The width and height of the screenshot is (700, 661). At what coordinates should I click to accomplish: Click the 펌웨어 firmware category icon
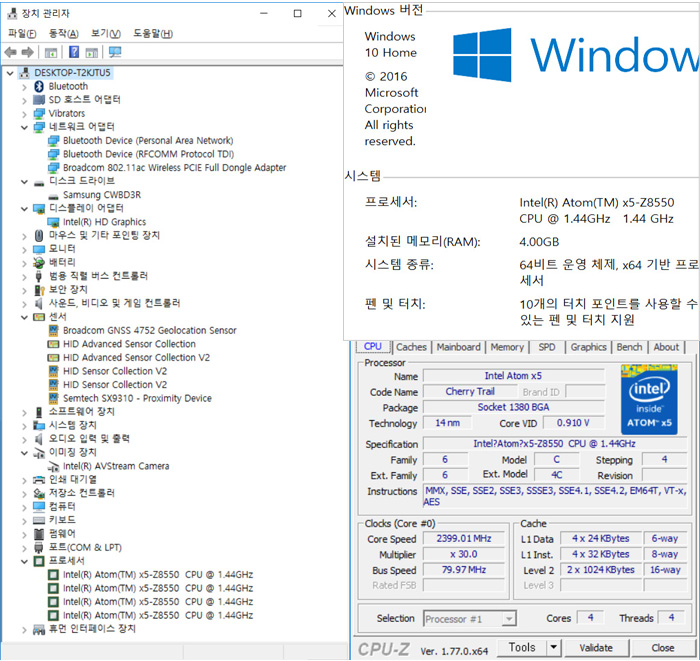[39, 534]
